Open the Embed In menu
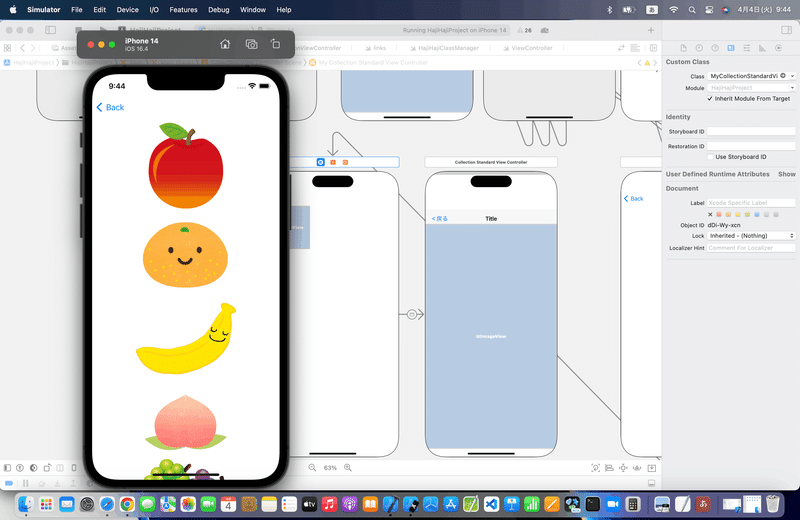Screen dimensions: 800x520 click(x=652, y=468)
